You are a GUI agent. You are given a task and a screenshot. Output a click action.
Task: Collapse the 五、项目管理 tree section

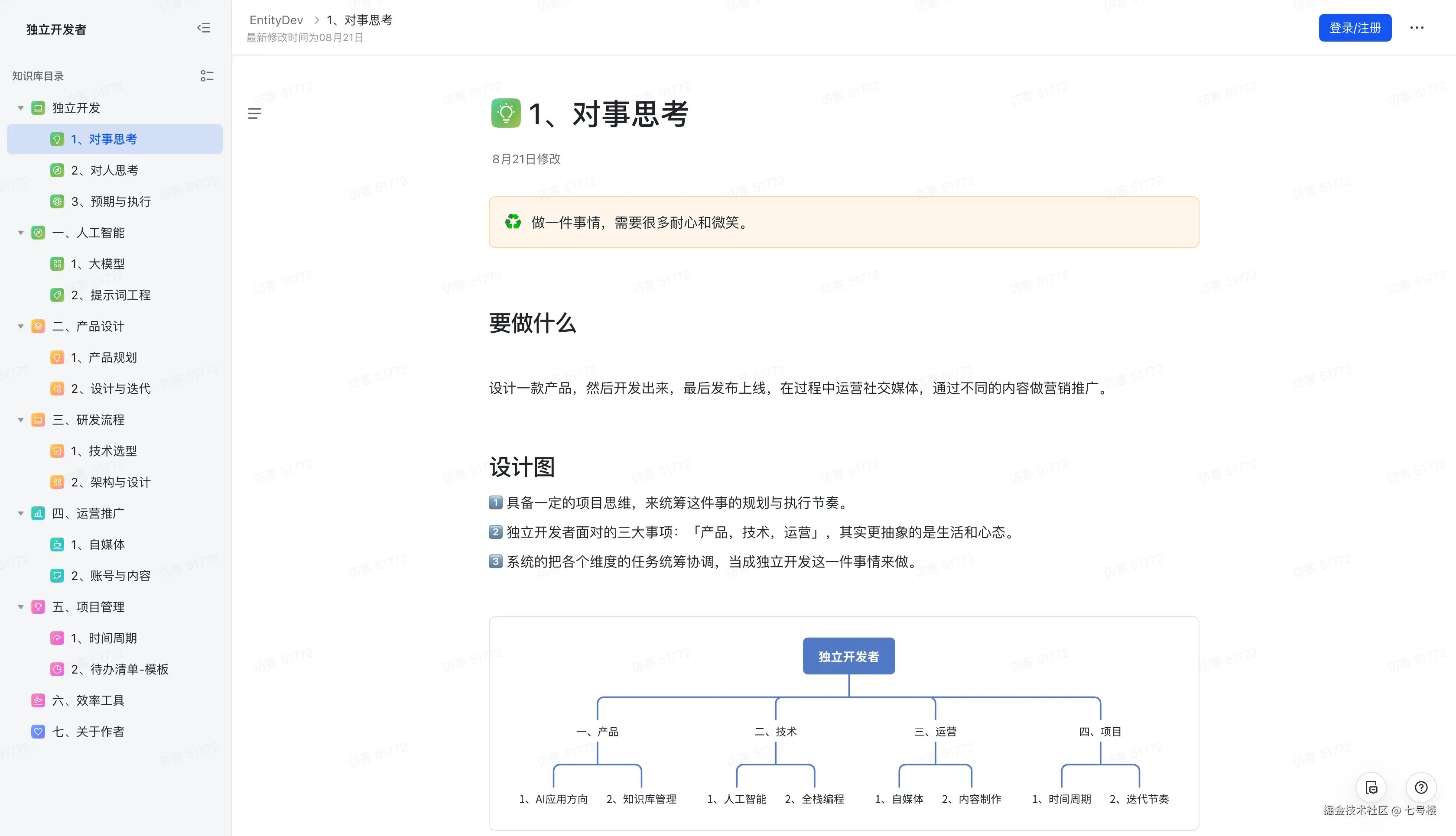21,606
